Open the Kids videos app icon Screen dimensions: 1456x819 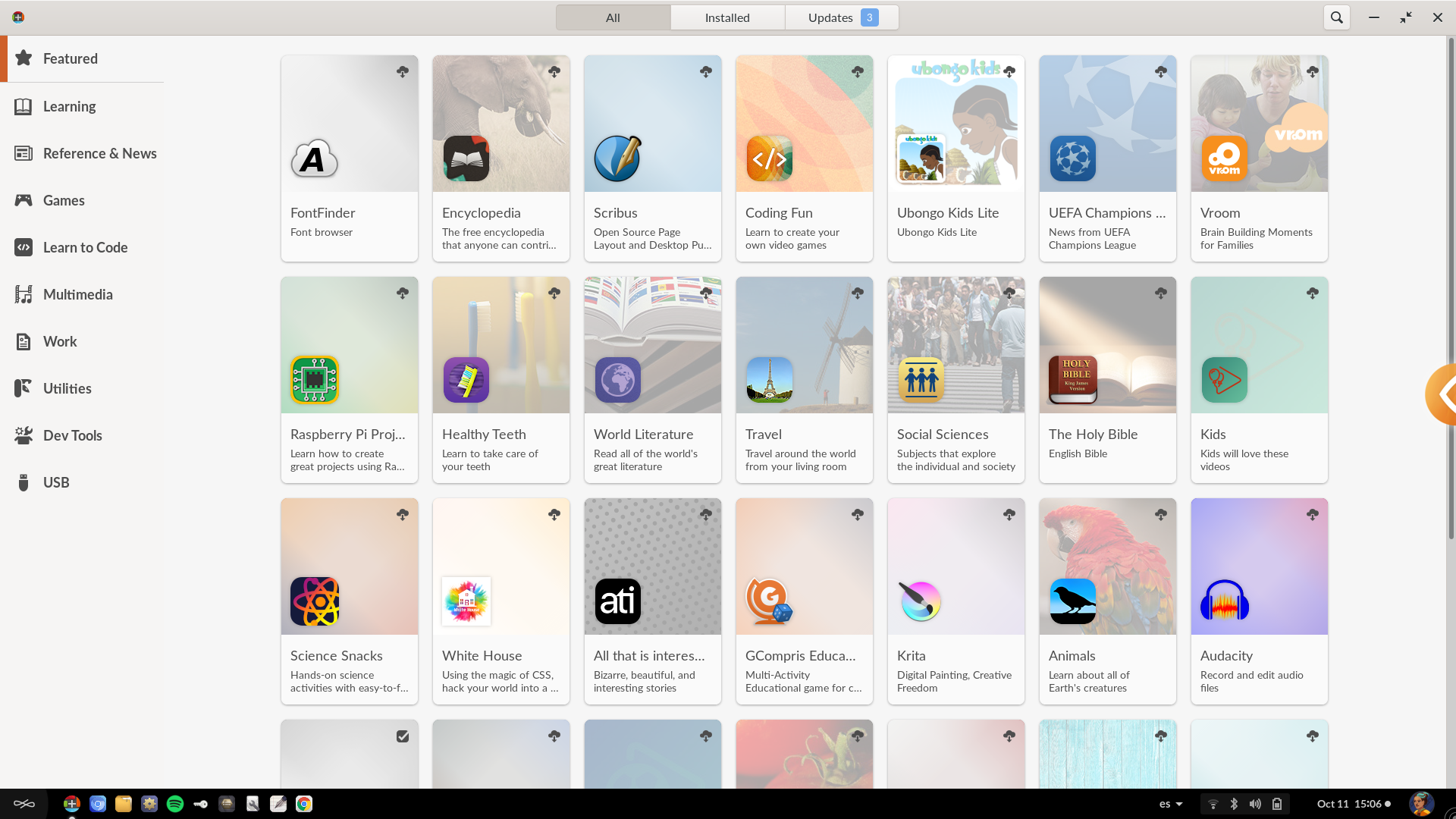click(x=1225, y=381)
